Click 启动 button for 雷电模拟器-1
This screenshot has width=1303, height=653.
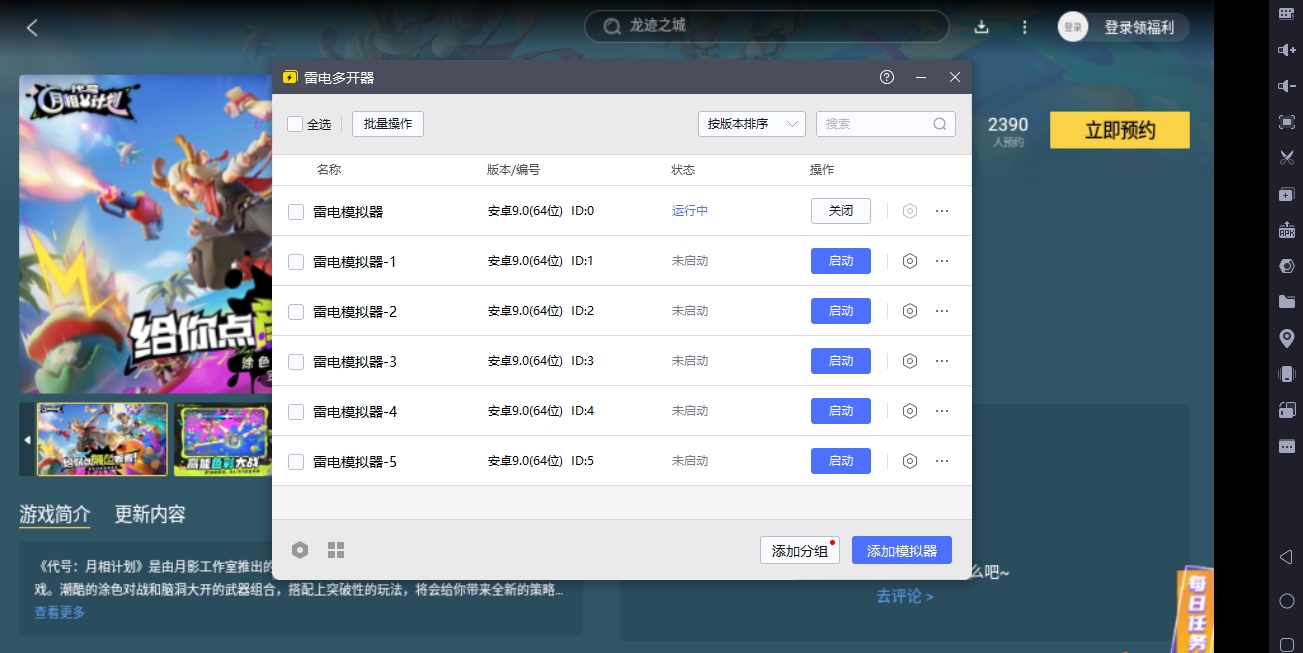pos(841,261)
